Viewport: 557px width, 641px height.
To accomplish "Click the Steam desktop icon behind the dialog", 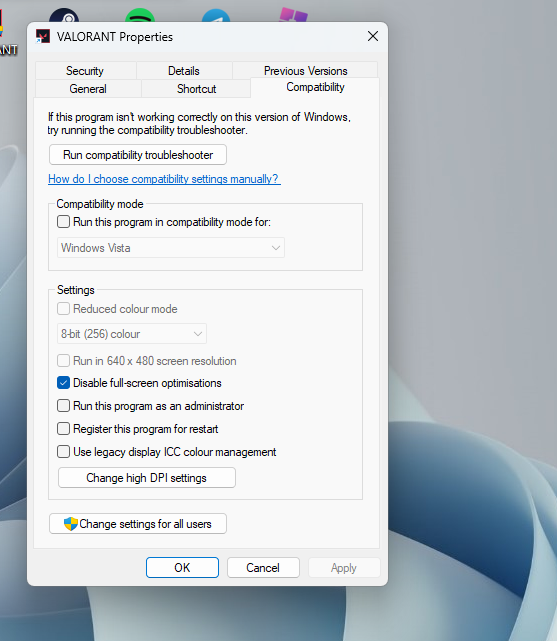I will click(x=64, y=16).
